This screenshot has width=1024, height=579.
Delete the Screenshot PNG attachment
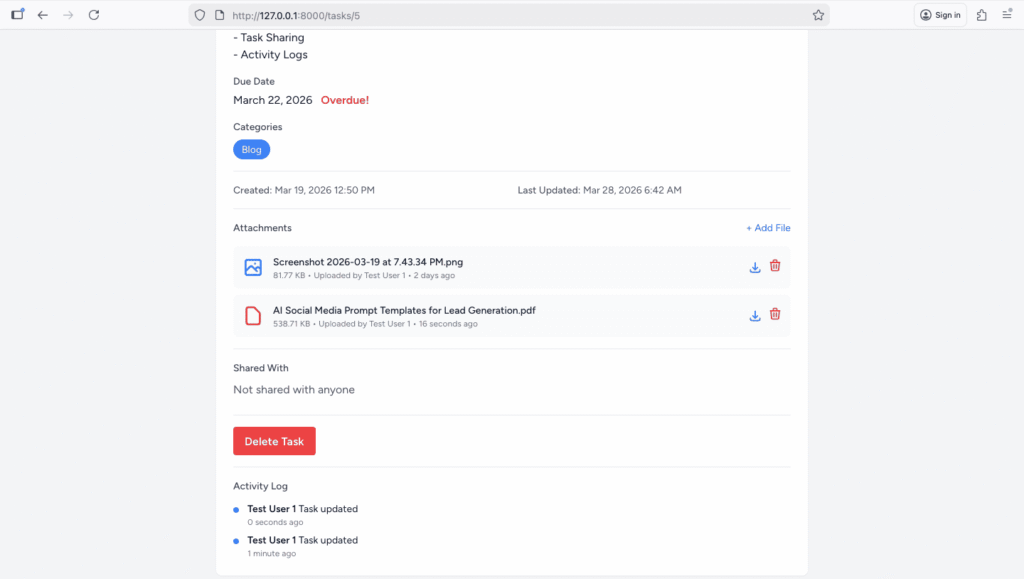pos(775,267)
